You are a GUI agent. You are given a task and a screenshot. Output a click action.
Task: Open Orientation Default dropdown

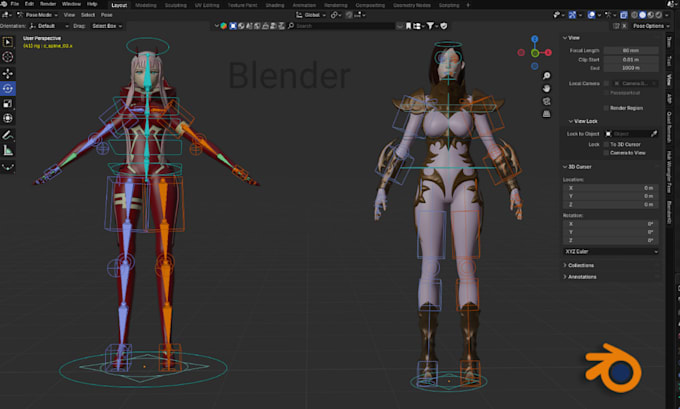[x=49, y=26]
